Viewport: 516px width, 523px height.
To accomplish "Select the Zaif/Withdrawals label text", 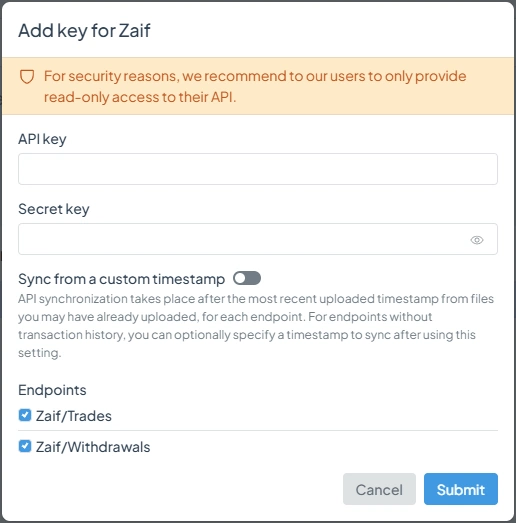I will click(93, 447).
